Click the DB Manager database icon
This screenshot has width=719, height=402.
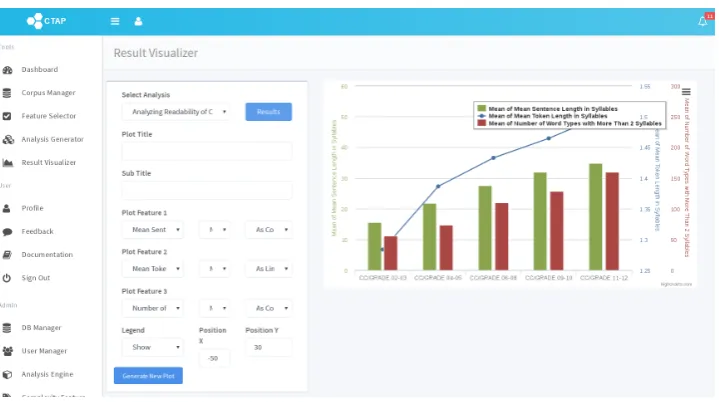(6, 328)
